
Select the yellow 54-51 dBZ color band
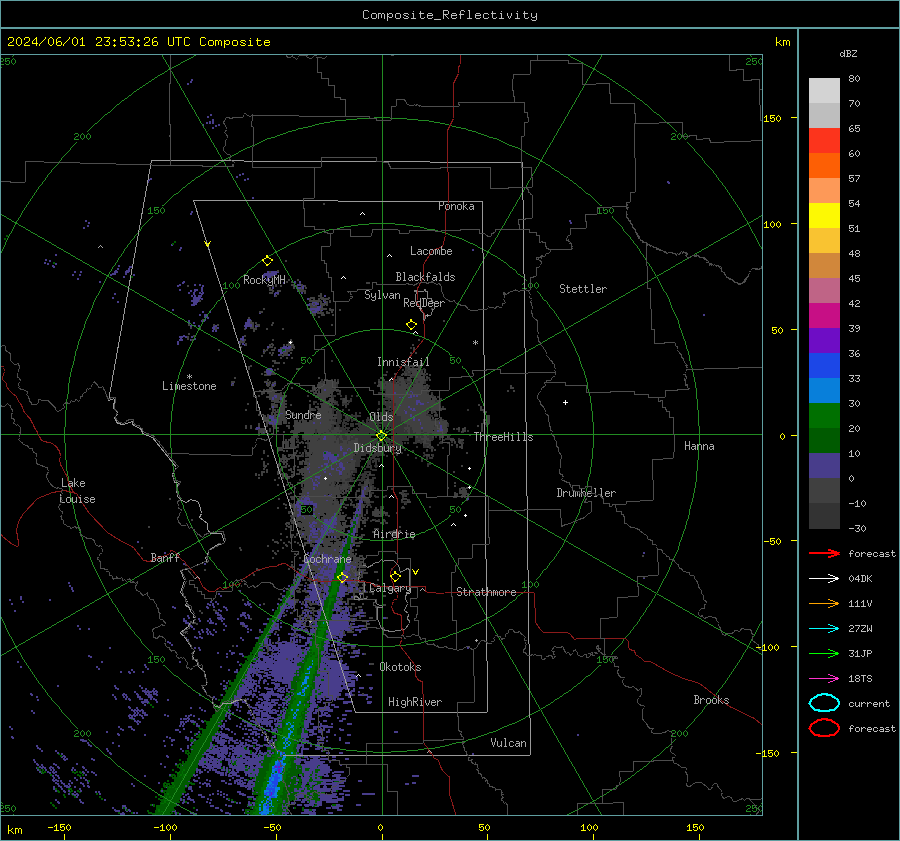pos(824,216)
